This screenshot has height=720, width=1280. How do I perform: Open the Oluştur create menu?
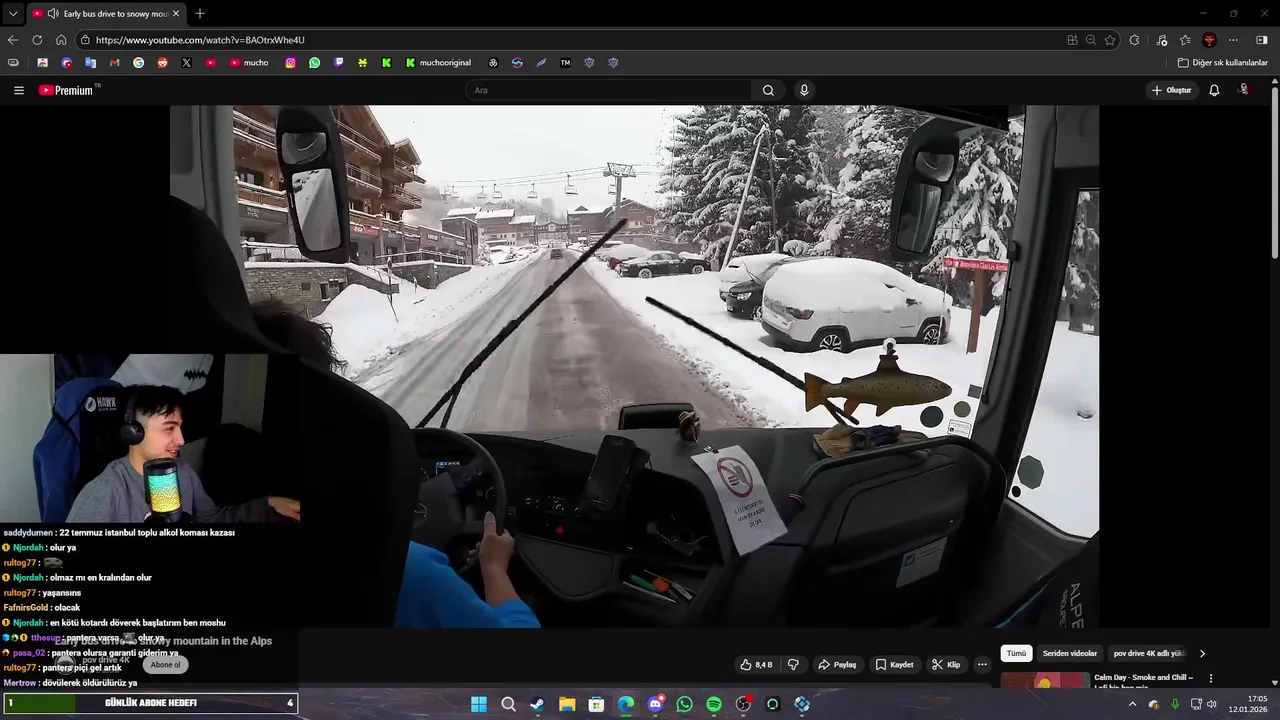point(1171,90)
